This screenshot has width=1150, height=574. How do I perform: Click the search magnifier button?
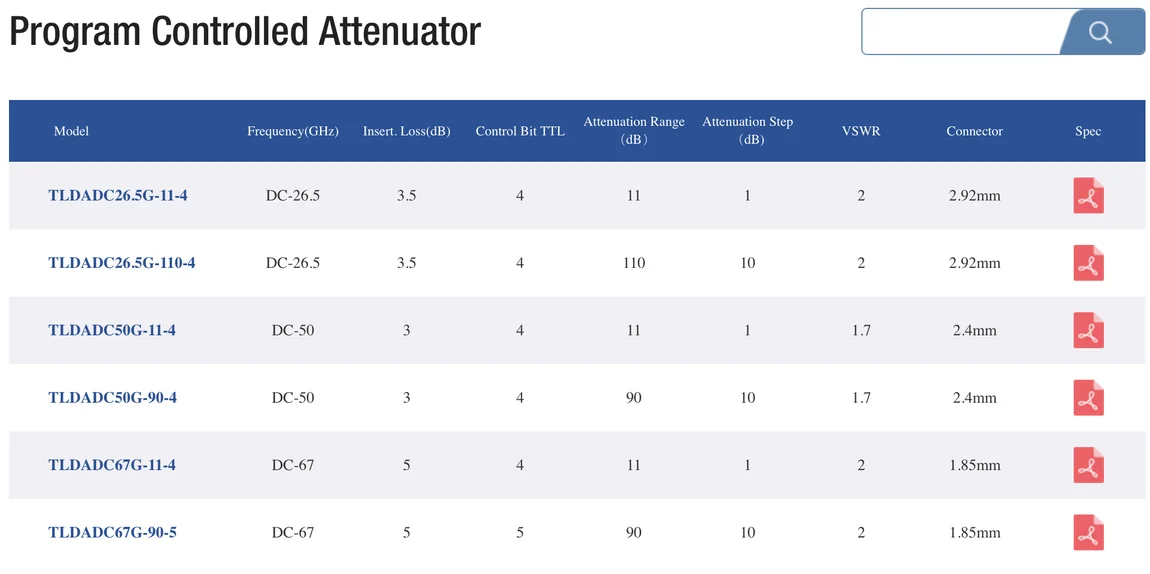(1101, 32)
